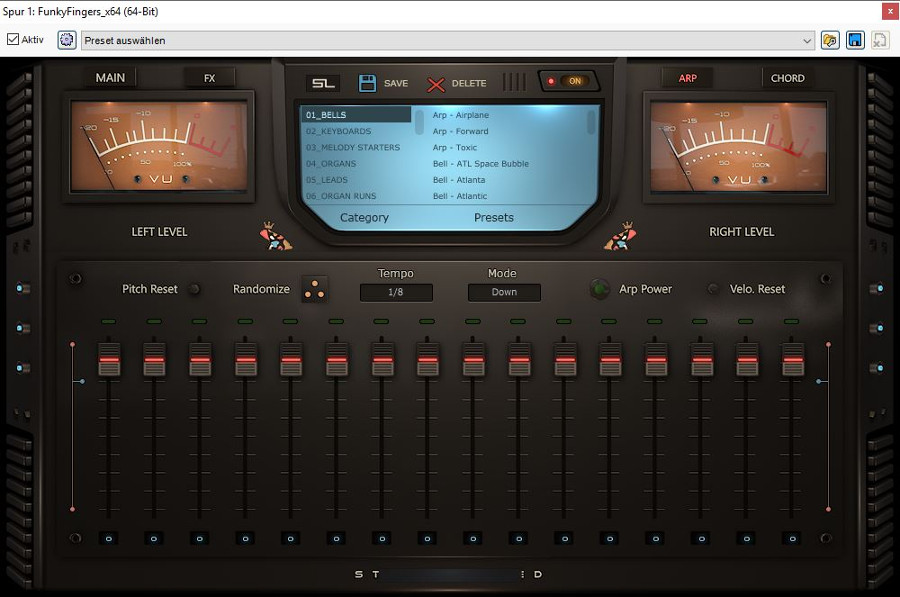Select the 02_KEYBOARDS category
900x597 pixels.
[x=356, y=131]
